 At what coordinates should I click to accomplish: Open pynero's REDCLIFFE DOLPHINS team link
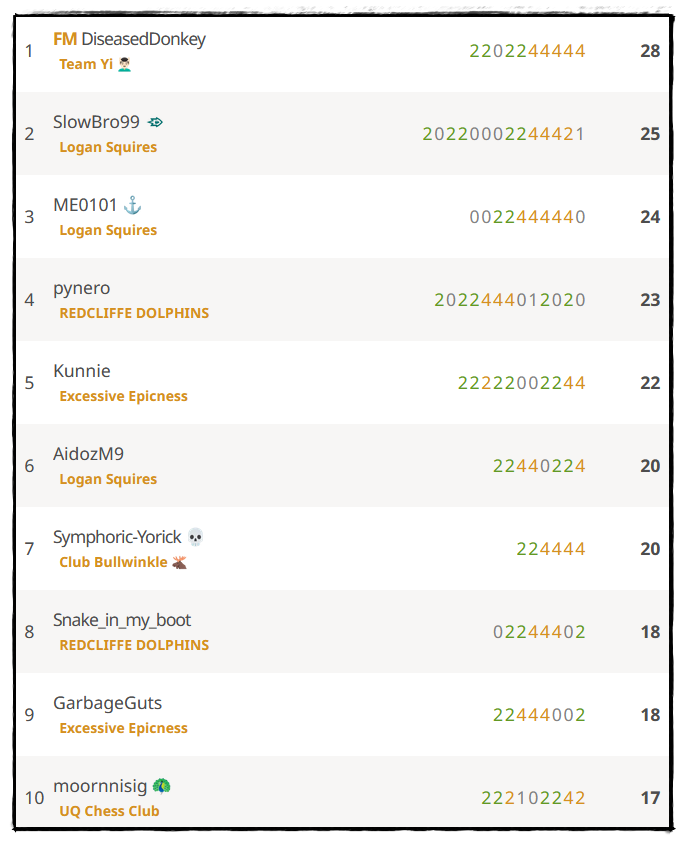(x=134, y=313)
